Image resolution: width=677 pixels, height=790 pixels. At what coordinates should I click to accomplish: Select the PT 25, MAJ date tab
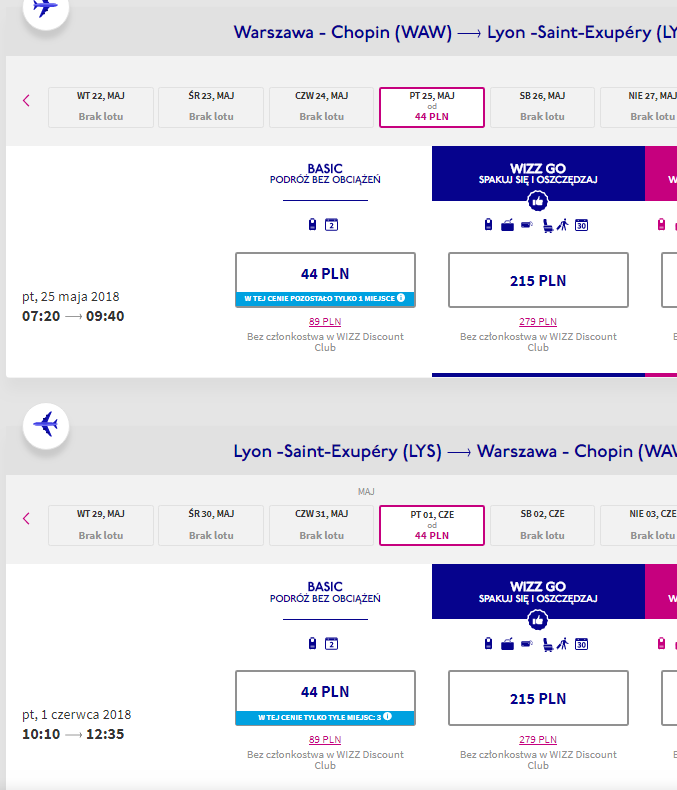(432, 107)
